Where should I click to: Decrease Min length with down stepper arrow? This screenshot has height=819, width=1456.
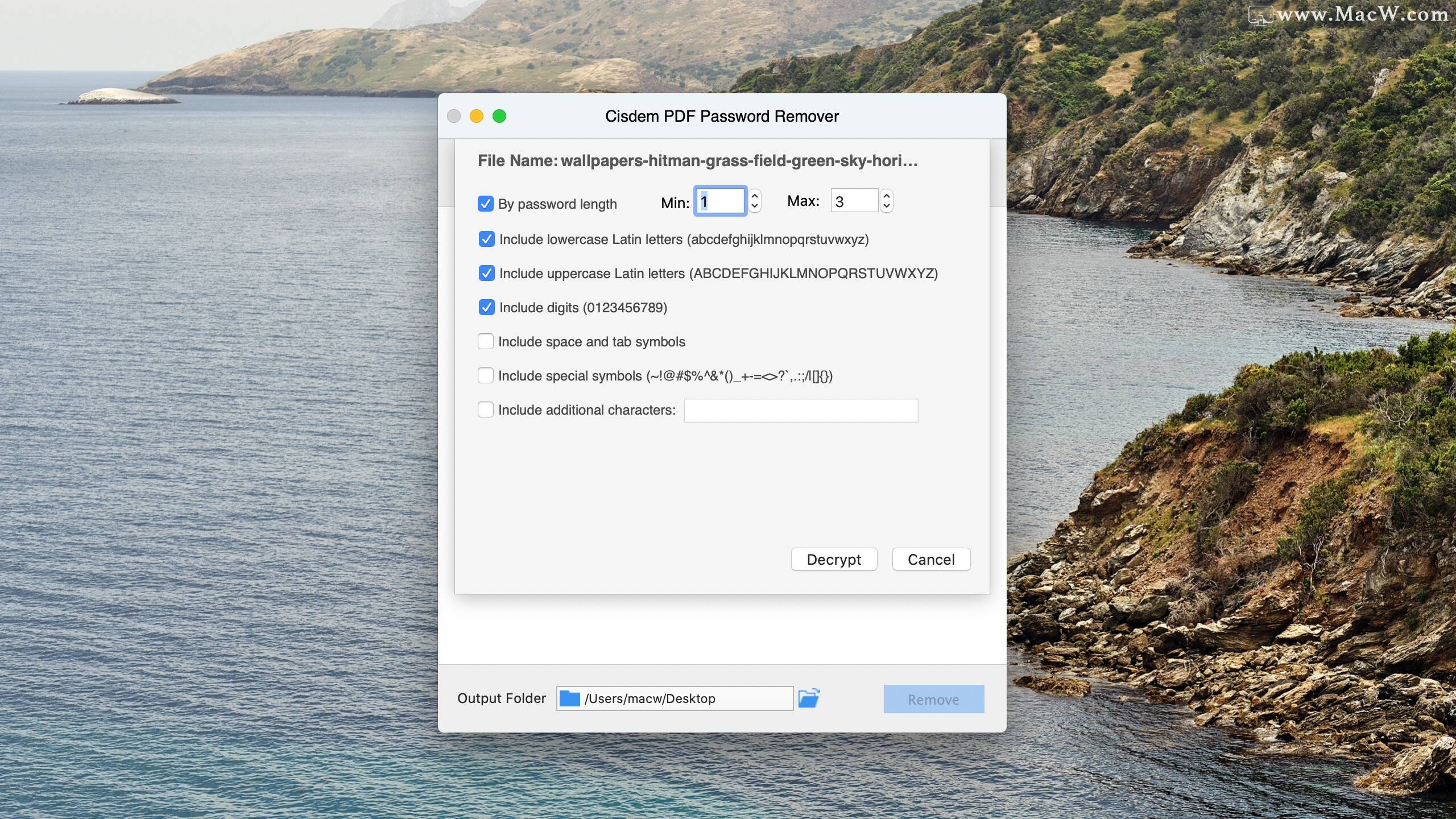[x=755, y=207]
